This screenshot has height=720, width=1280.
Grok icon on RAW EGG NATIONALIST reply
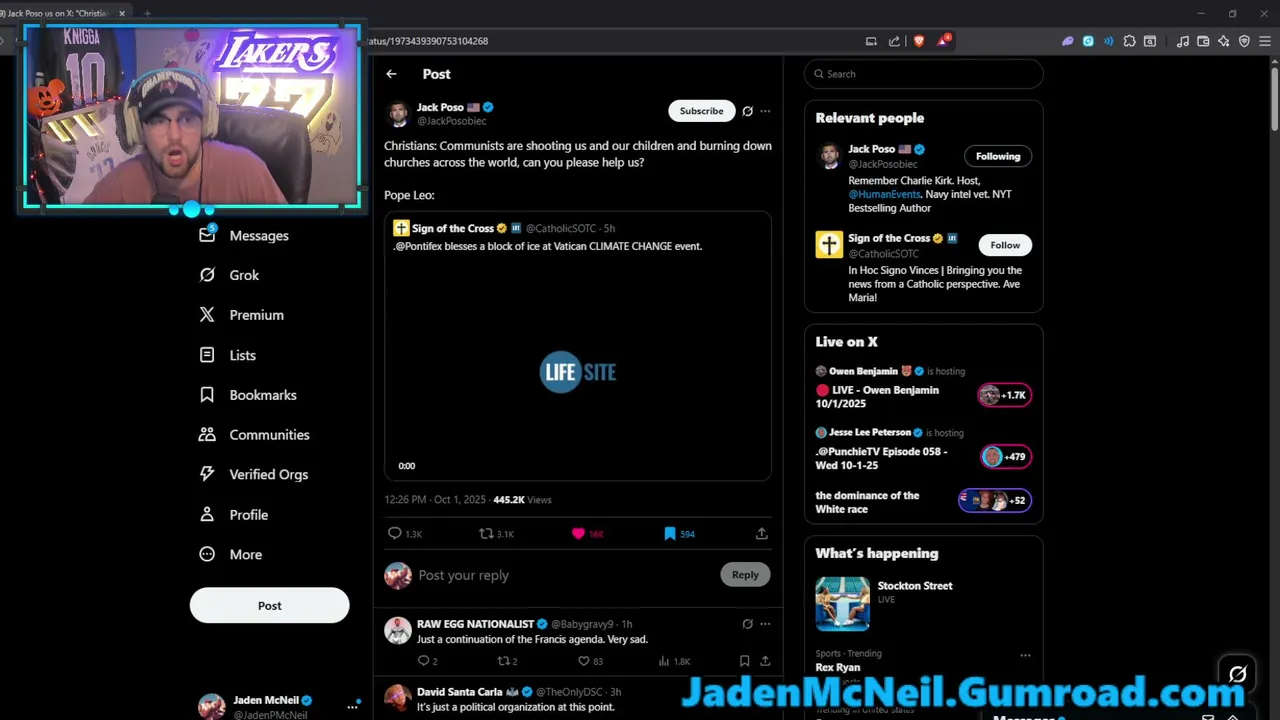click(747, 624)
